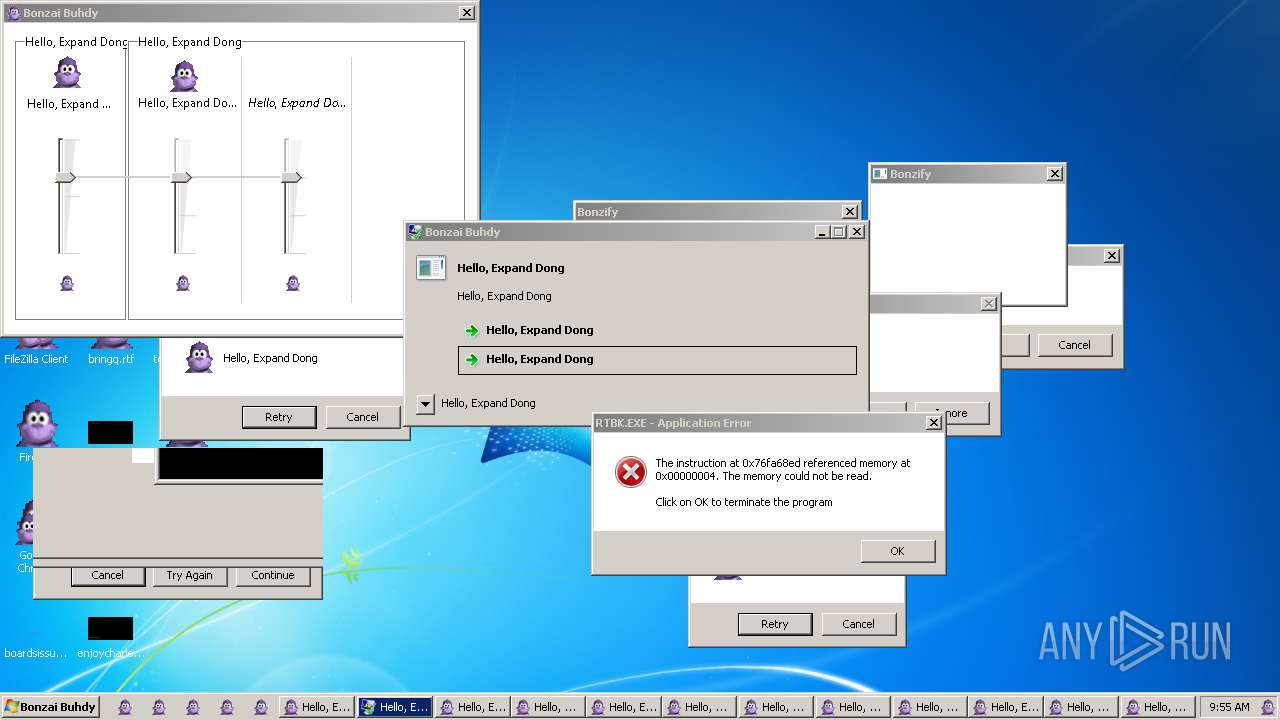Expand the footer arrow labeled Hello, Expand Dong
This screenshot has width=1280, height=720.
pyautogui.click(x=425, y=404)
